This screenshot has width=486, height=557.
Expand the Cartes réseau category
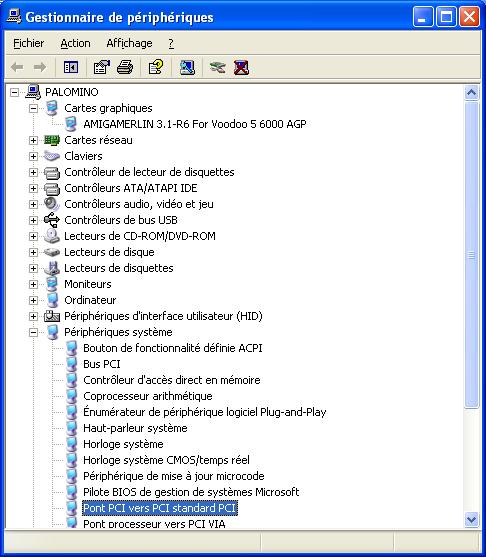(x=33, y=140)
